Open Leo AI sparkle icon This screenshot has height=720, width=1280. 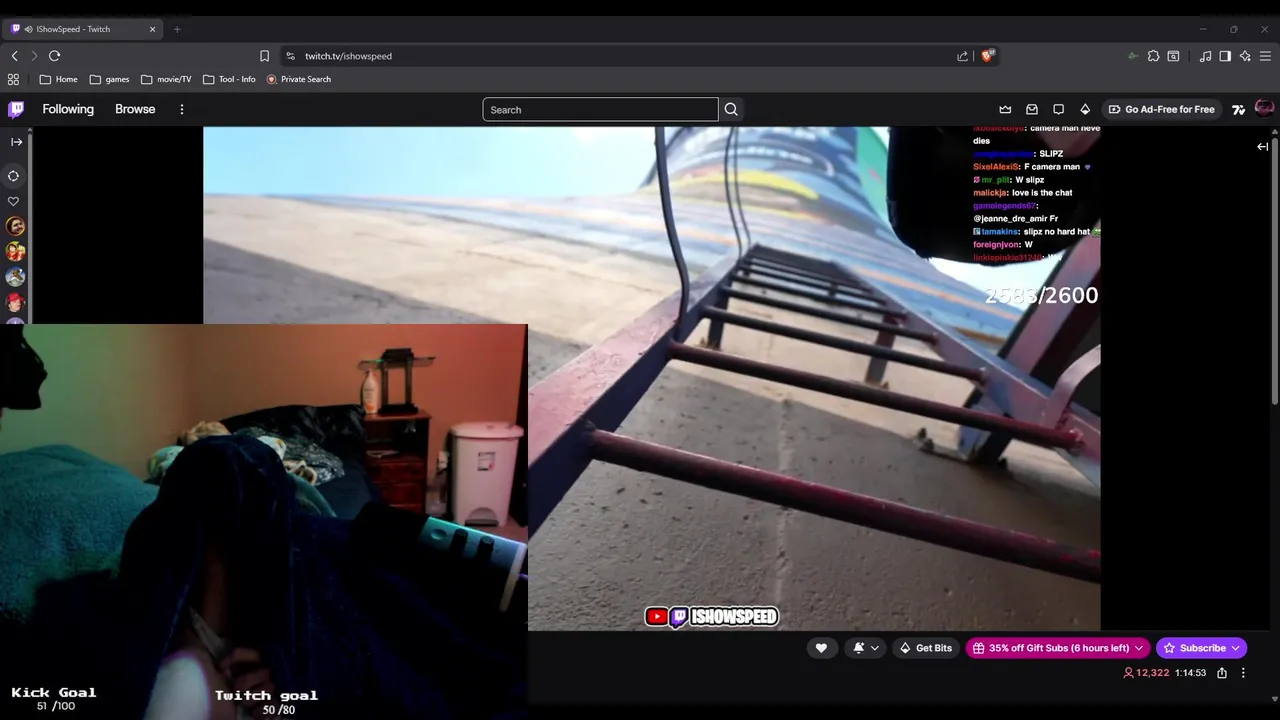pos(1245,56)
